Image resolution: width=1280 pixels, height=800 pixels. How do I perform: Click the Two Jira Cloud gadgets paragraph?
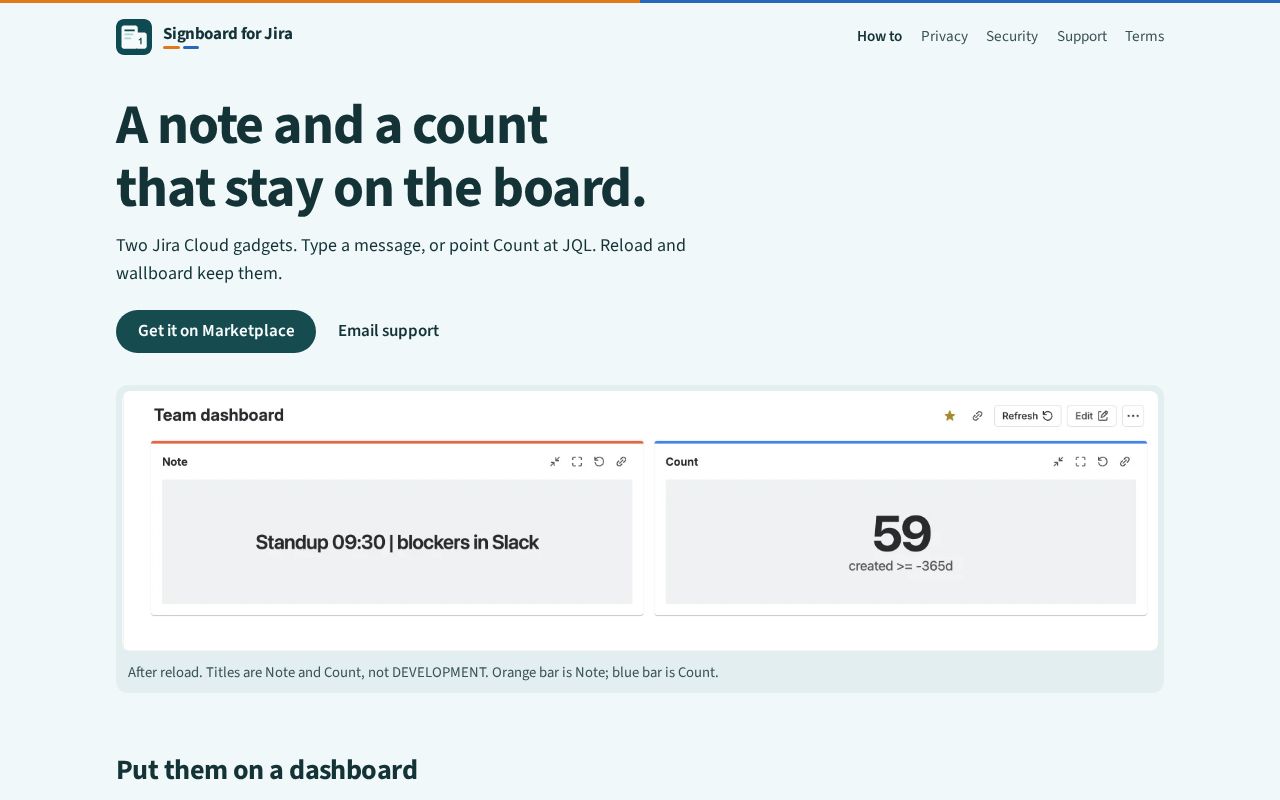pos(401,259)
